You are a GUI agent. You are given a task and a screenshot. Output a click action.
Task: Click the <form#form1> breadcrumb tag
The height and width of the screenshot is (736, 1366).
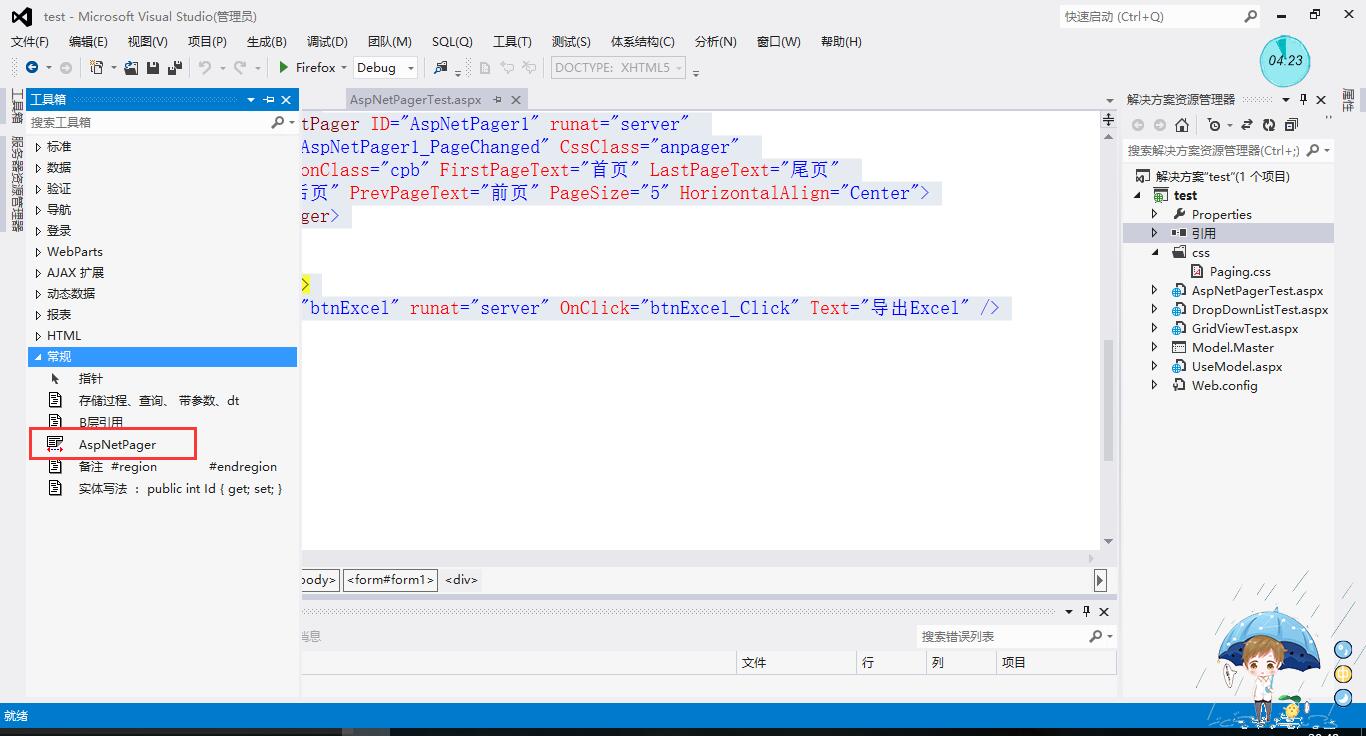391,579
